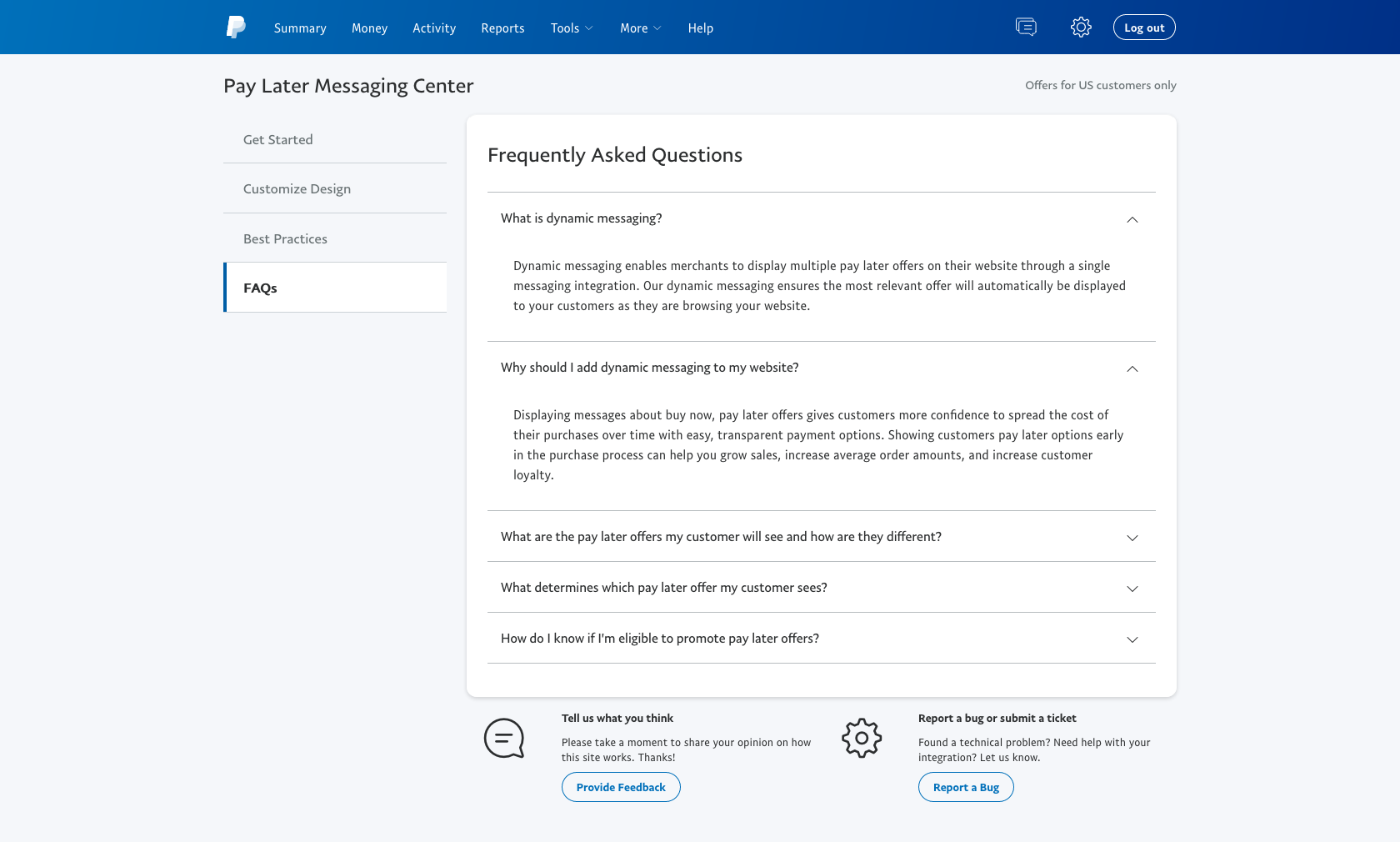This screenshot has width=1400, height=842.
Task: Click the 'Pay Later Messaging Center' title
Action: coord(348,86)
